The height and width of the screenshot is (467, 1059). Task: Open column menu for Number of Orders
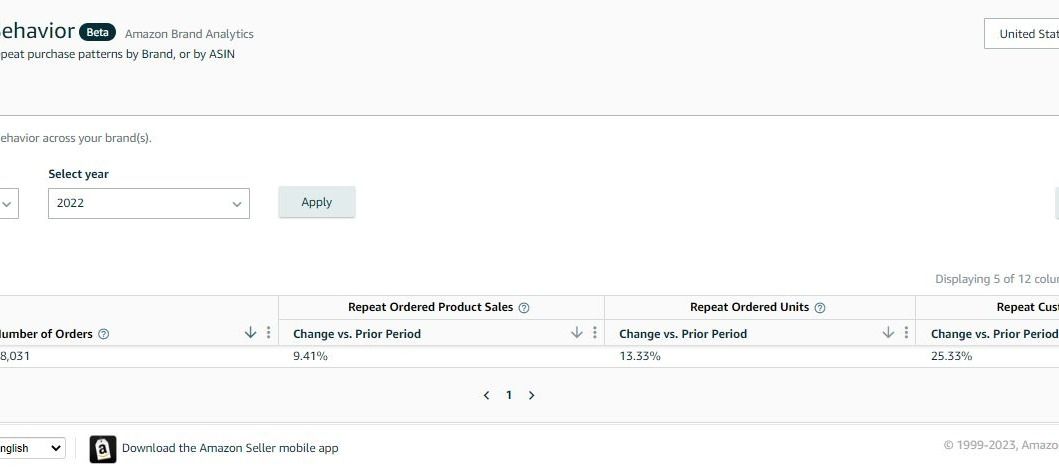[x=268, y=333]
